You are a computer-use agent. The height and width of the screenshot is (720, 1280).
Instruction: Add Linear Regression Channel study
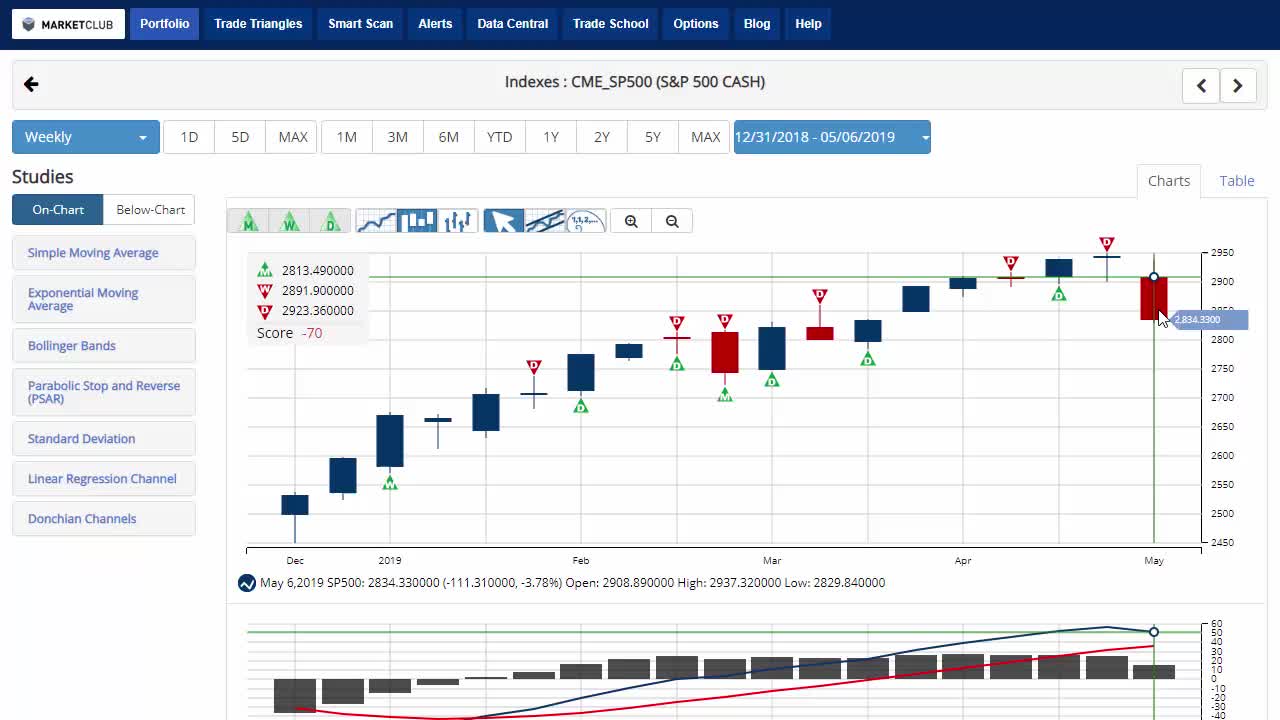pos(104,479)
